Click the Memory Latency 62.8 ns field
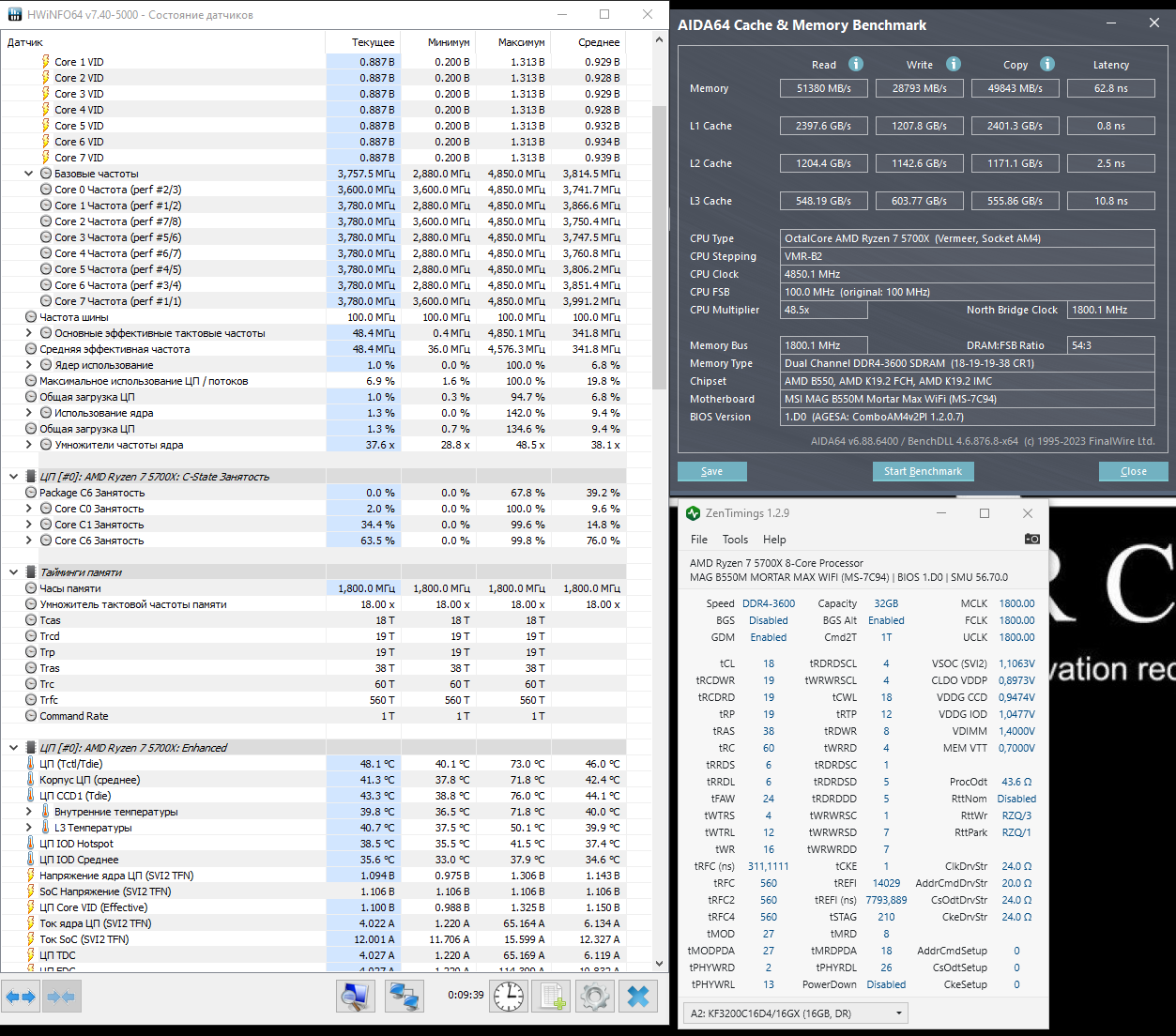This screenshot has width=1176, height=1036. tap(1111, 88)
